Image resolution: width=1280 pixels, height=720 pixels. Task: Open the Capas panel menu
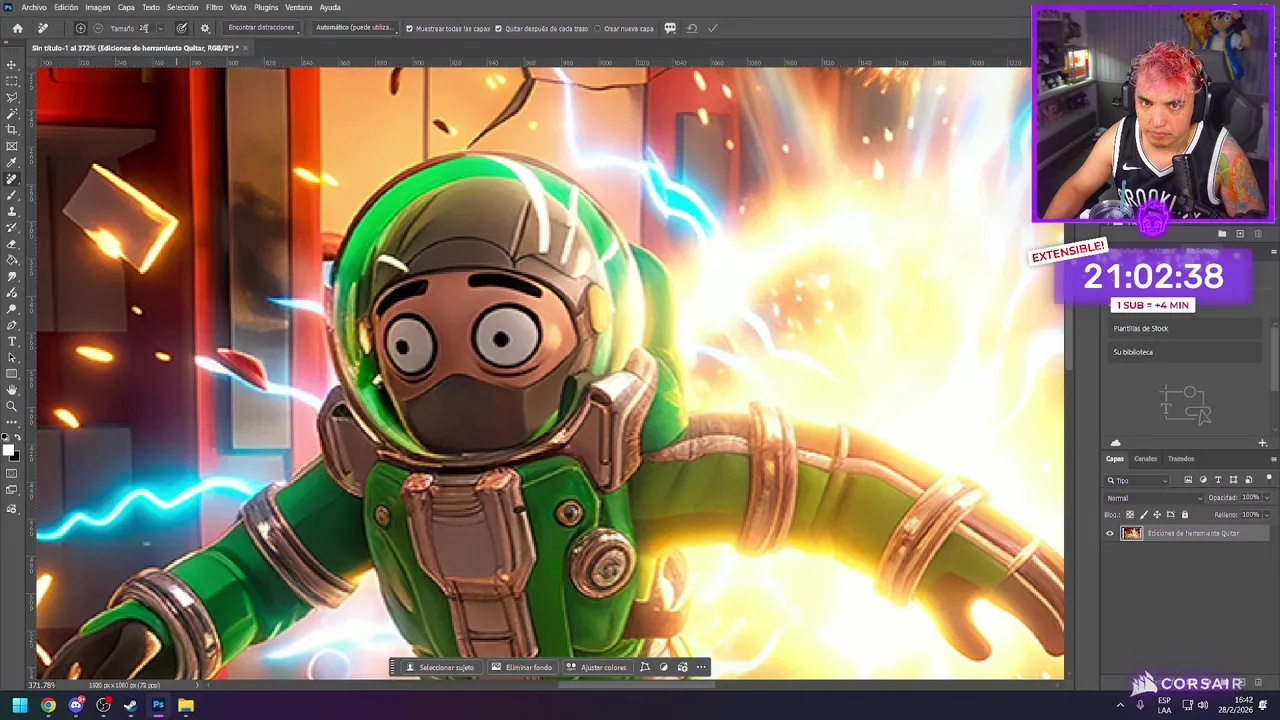coord(1273,458)
